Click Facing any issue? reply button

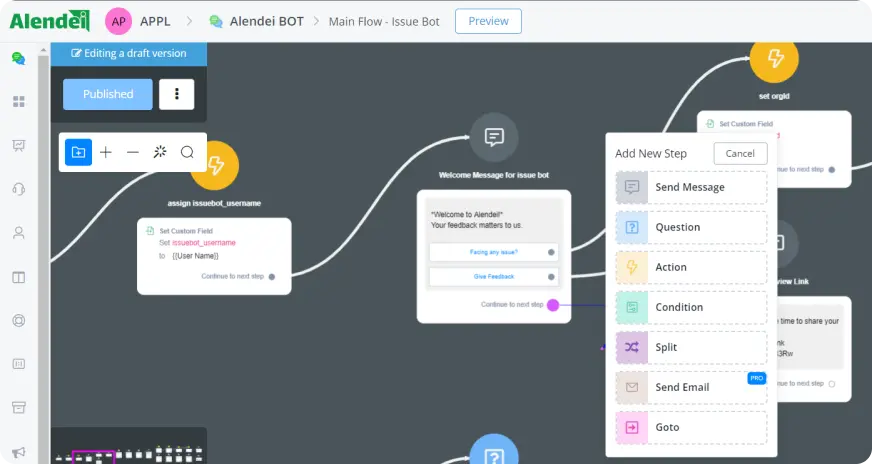pos(494,252)
